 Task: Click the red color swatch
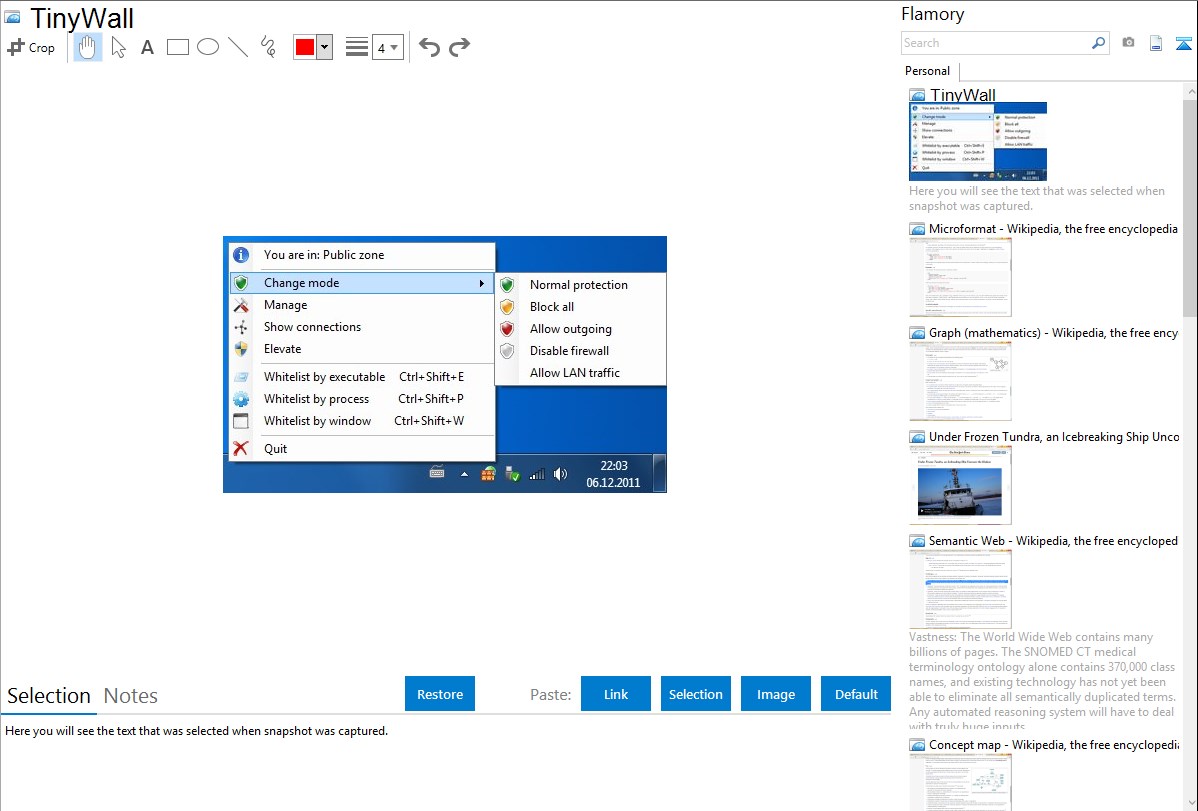(304, 47)
